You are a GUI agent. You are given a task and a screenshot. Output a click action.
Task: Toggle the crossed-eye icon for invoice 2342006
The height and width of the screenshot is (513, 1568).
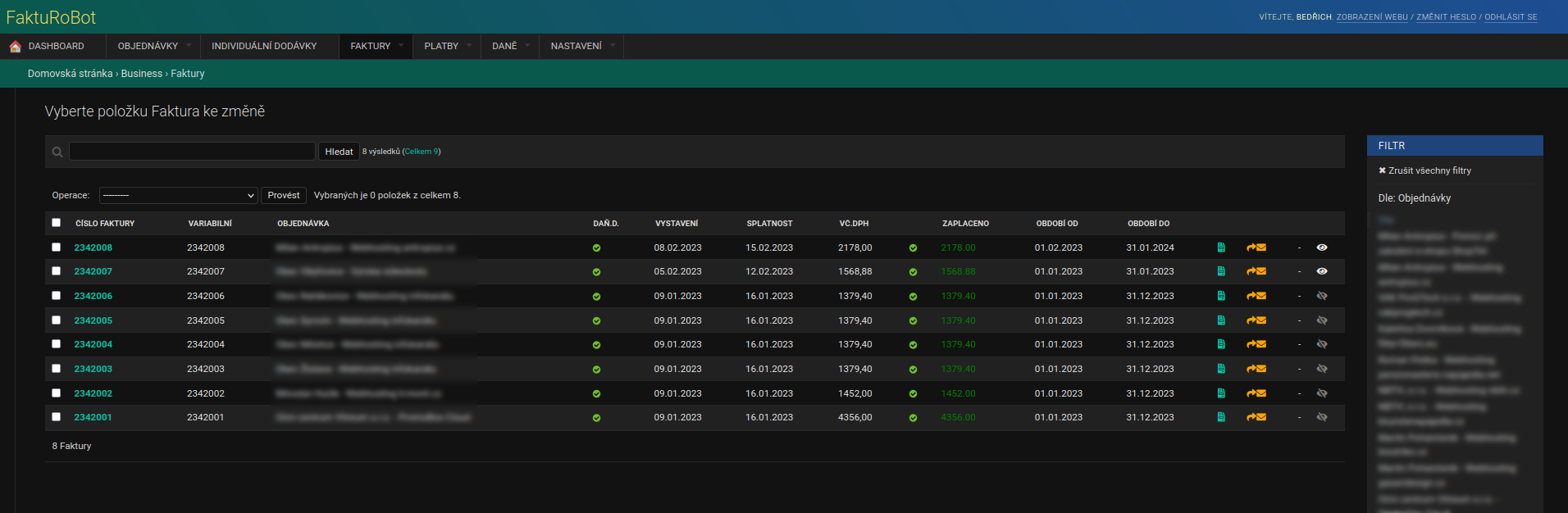tap(1321, 296)
